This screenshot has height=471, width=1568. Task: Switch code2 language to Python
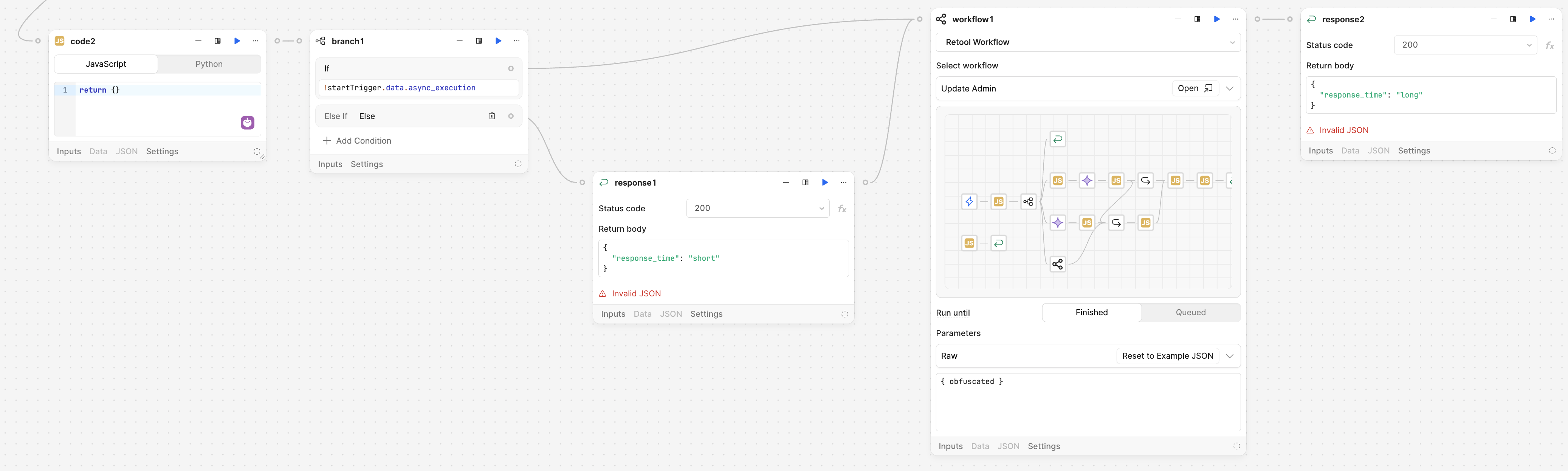point(209,64)
